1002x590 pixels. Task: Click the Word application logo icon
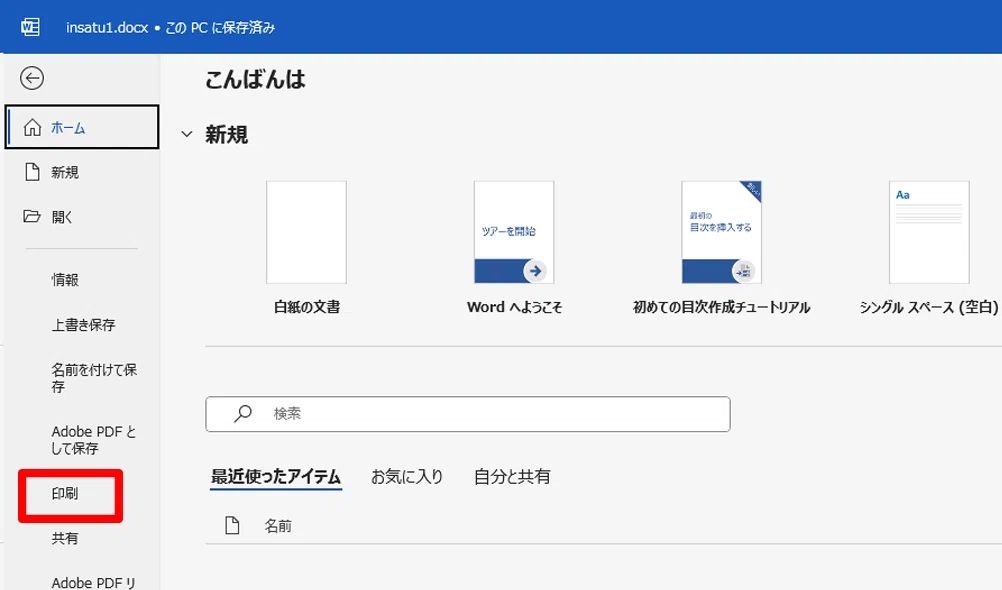(30, 27)
